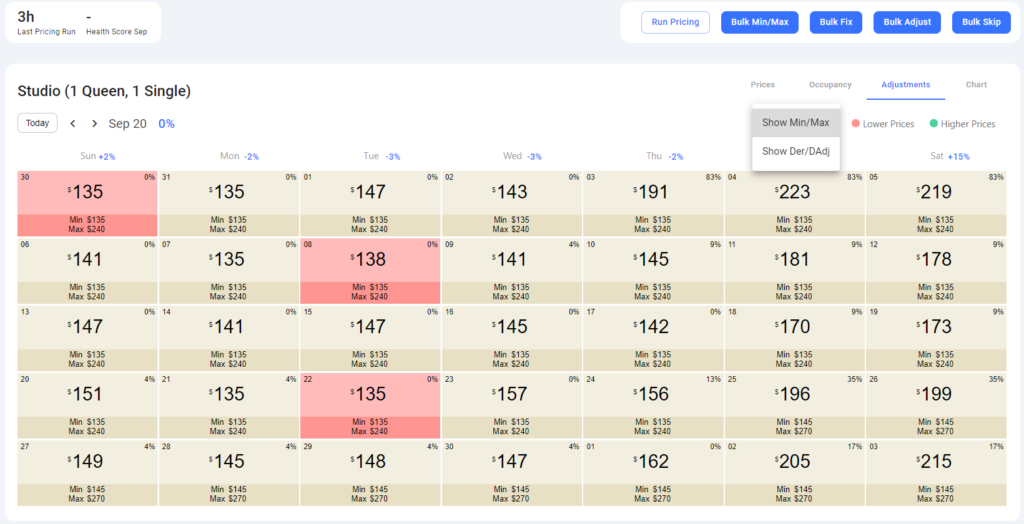Screen dimensions: 1024x524
Task: Click the red Lower Prices legend dot
Action: (x=856, y=123)
